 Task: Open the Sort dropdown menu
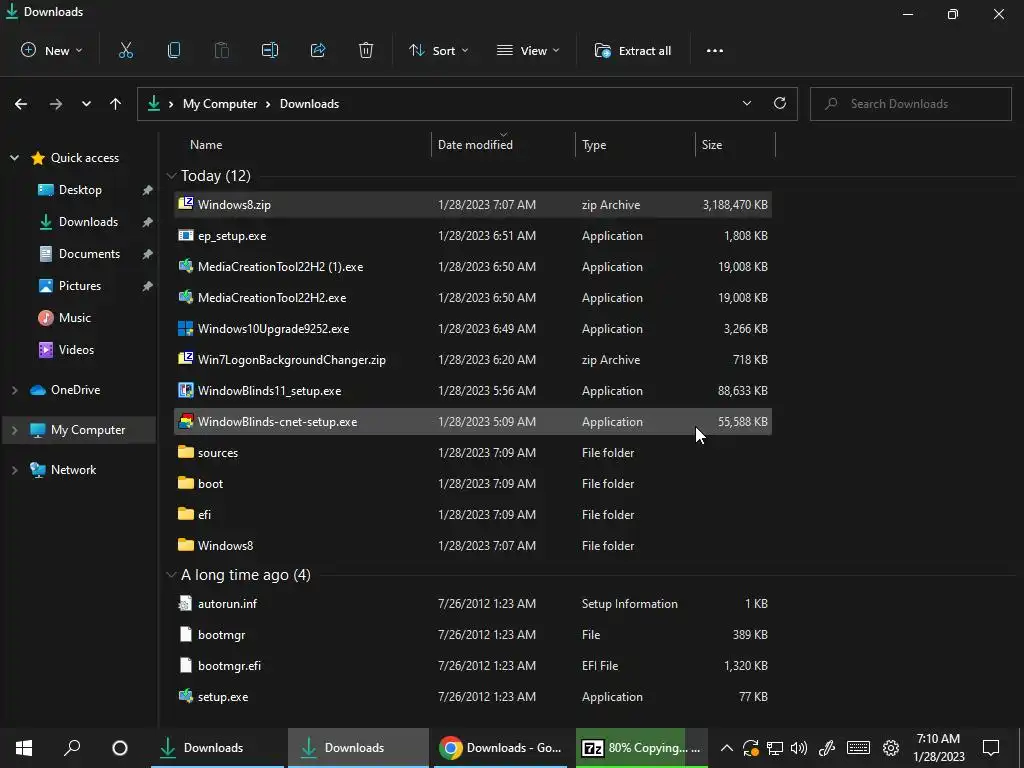point(438,51)
